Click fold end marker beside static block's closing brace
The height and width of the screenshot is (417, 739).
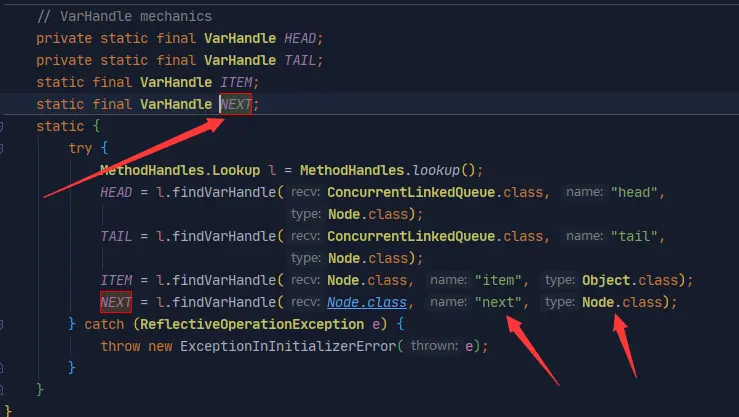click(x=1, y=390)
